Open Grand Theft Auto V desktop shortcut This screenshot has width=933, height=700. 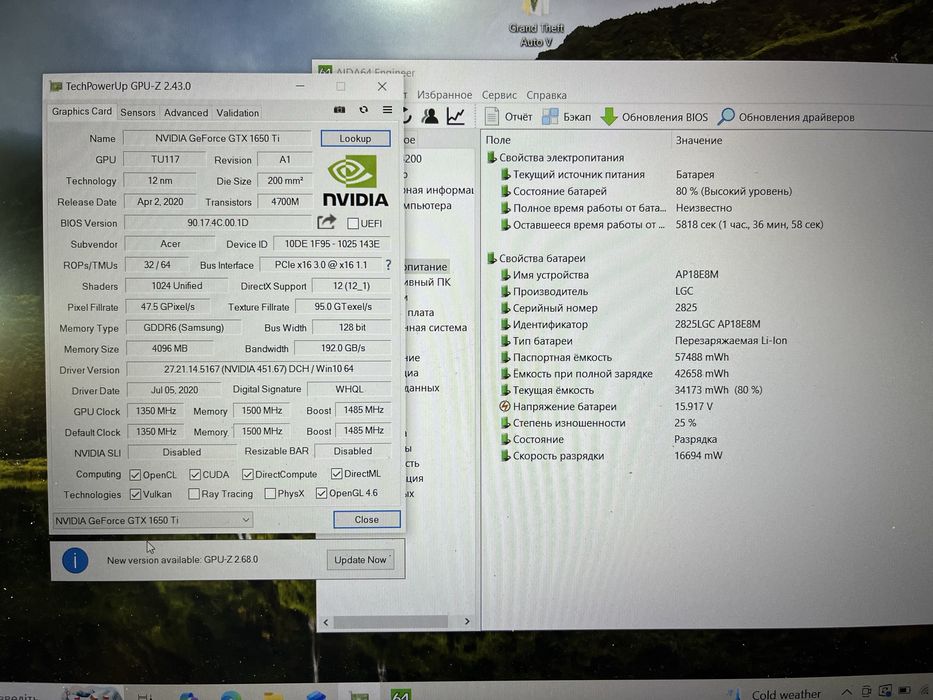537,24
